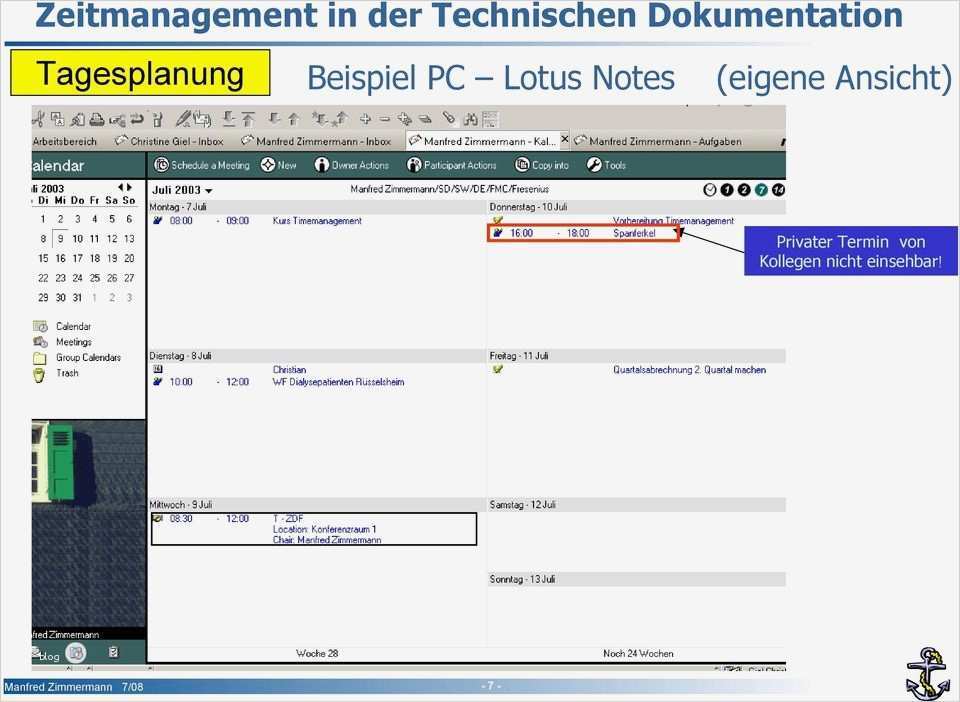Click the plus expand icon in toolbar
The image size is (960, 702).
tap(366, 119)
